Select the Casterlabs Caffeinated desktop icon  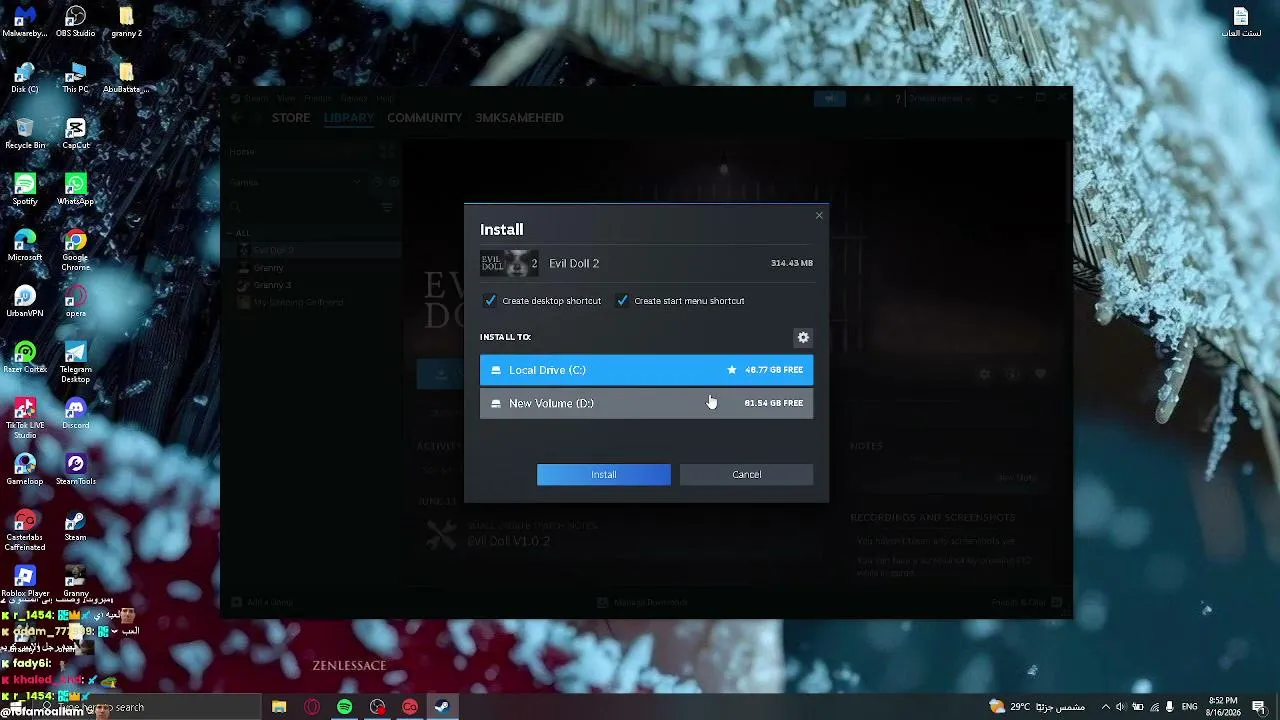pyautogui.click(x=25, y=530)
